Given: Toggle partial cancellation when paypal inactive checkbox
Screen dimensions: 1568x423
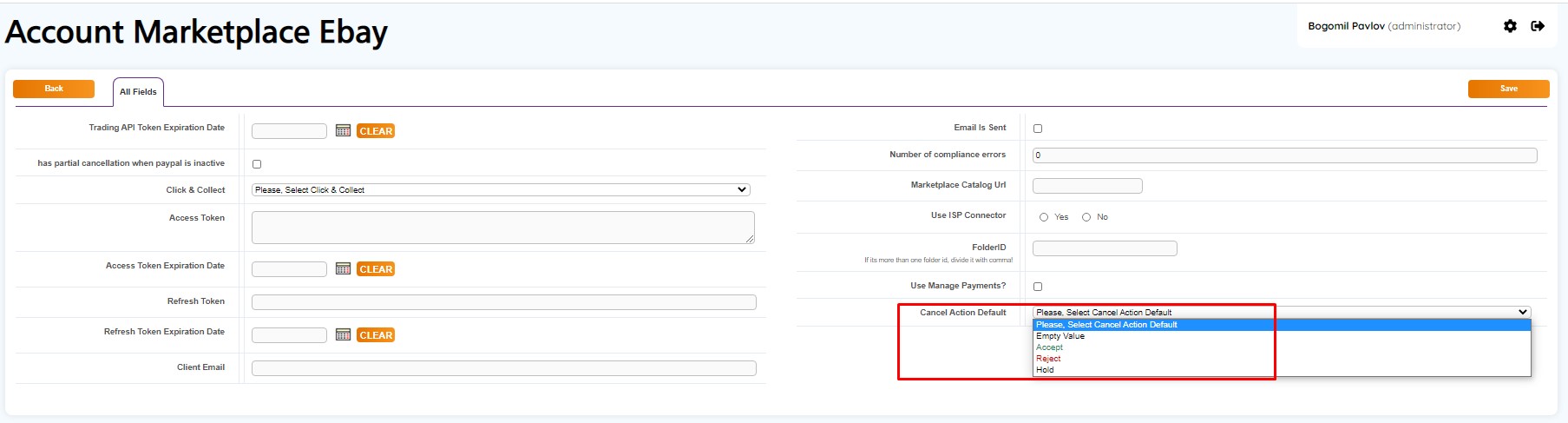Looking at the screenshot, I should (257, 164).
